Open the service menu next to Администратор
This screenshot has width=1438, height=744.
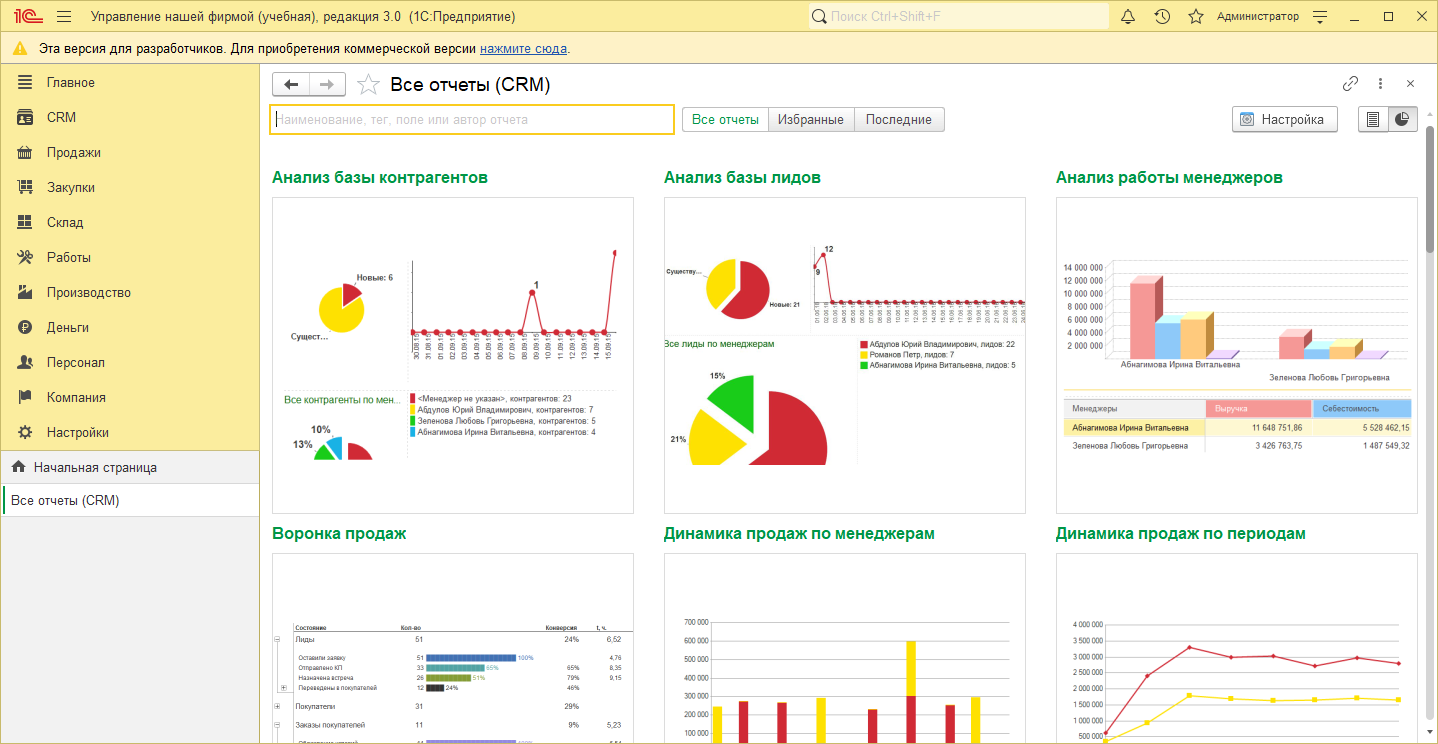tap(1320, 17)
